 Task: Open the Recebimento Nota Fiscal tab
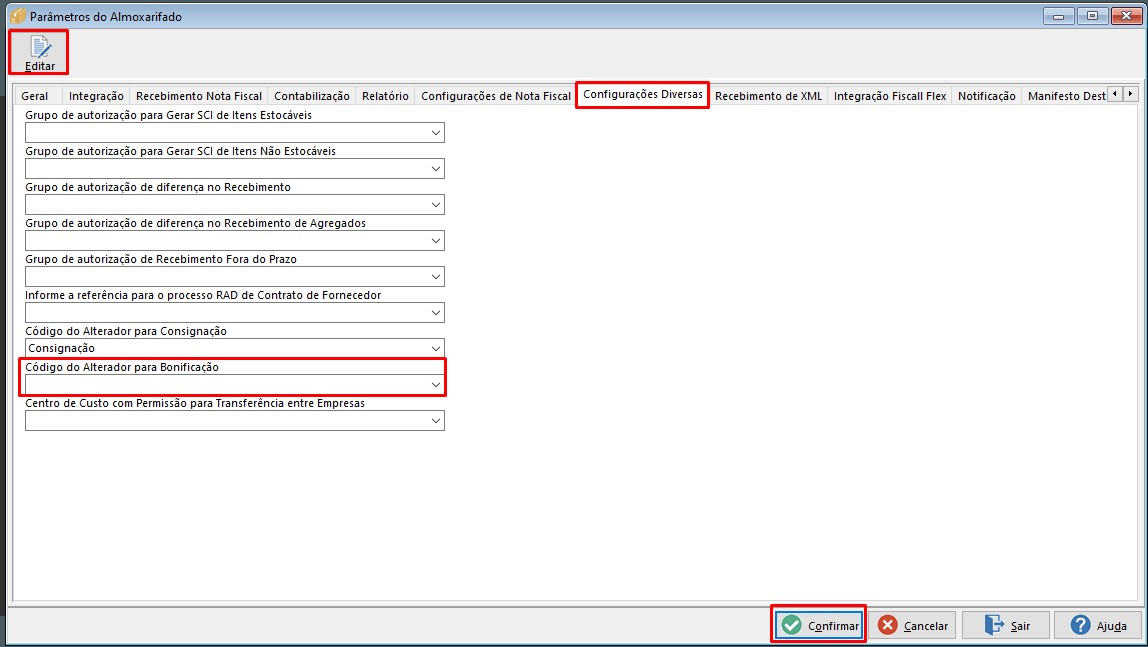(198, 96)
